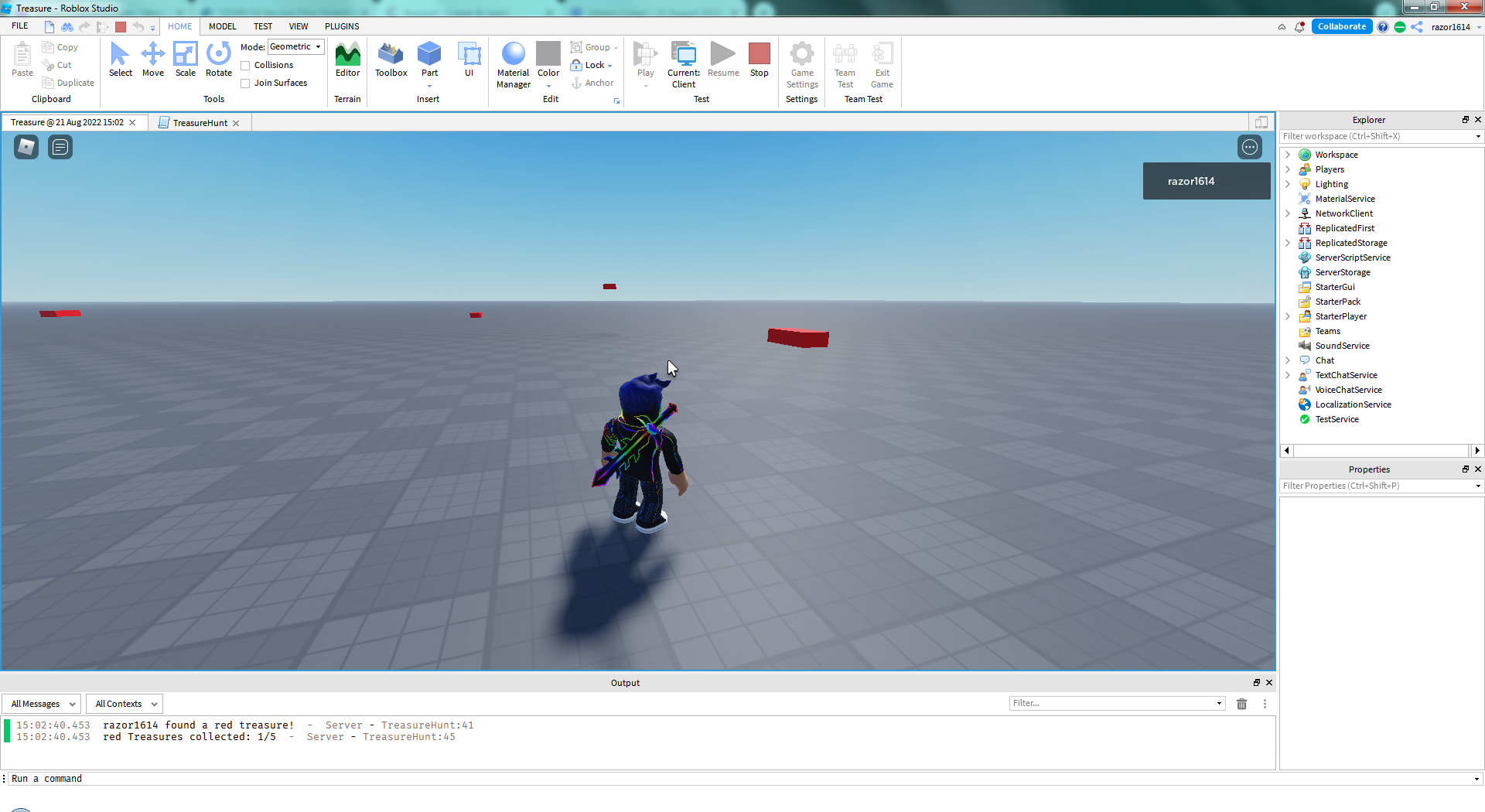
Task: Close the Treasure viewport tab
Action: (x=132, y=122)
